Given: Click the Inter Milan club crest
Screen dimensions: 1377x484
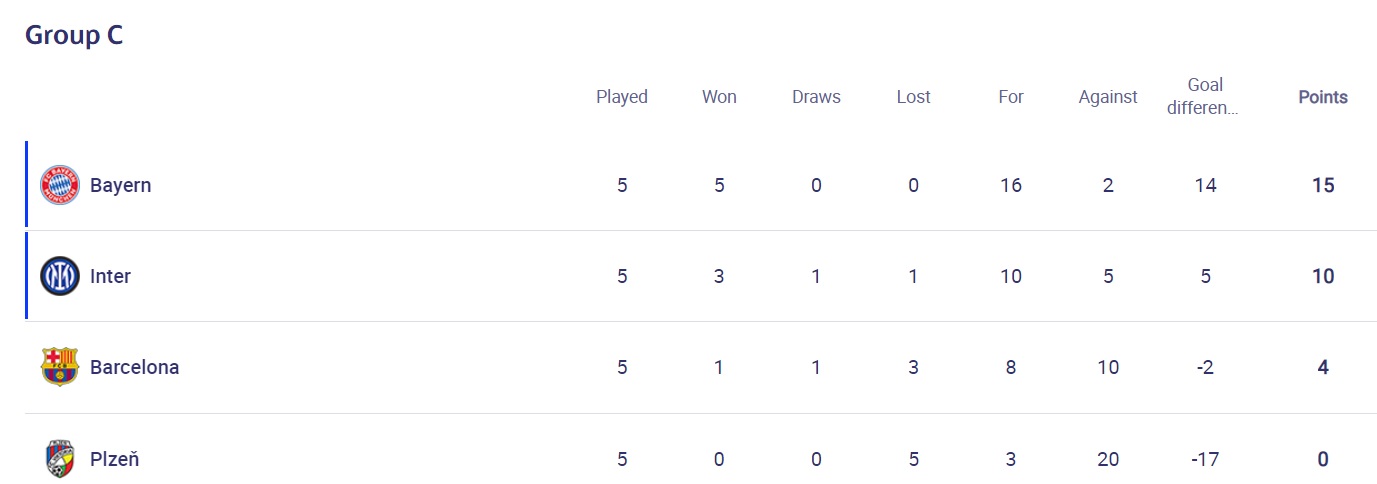Looking at the screenshot, I should point(59,276).
